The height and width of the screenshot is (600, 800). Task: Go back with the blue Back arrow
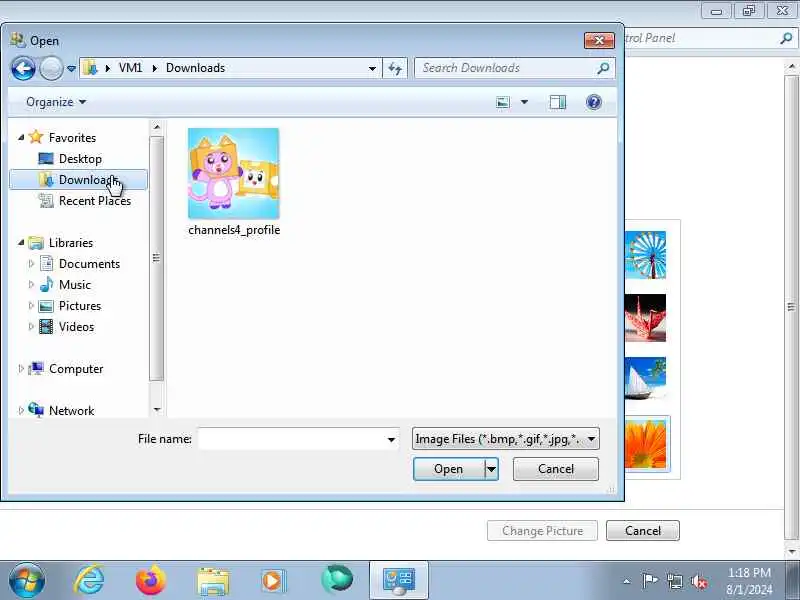tap(23, 68)
